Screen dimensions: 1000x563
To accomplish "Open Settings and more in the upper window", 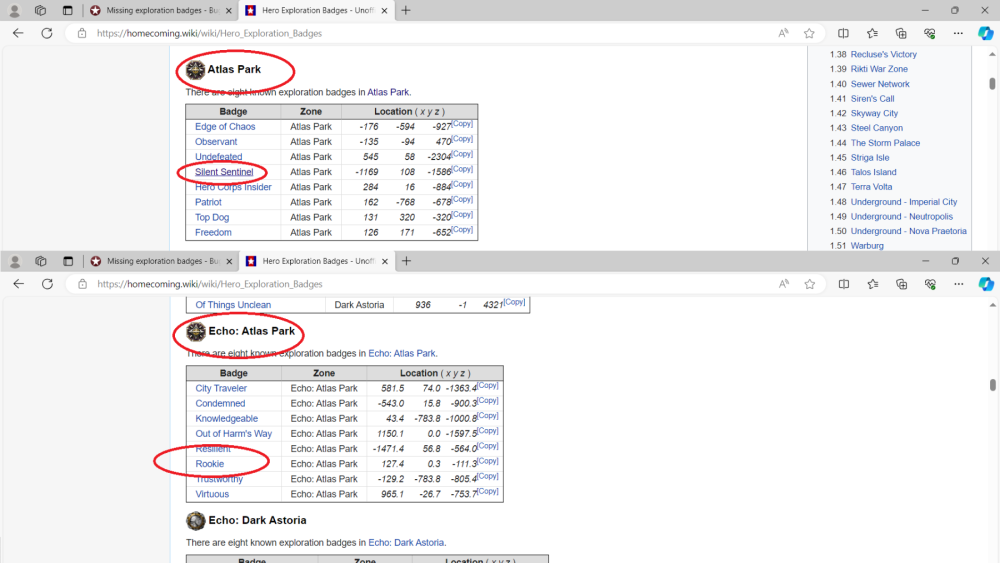I will click(957, 33).
